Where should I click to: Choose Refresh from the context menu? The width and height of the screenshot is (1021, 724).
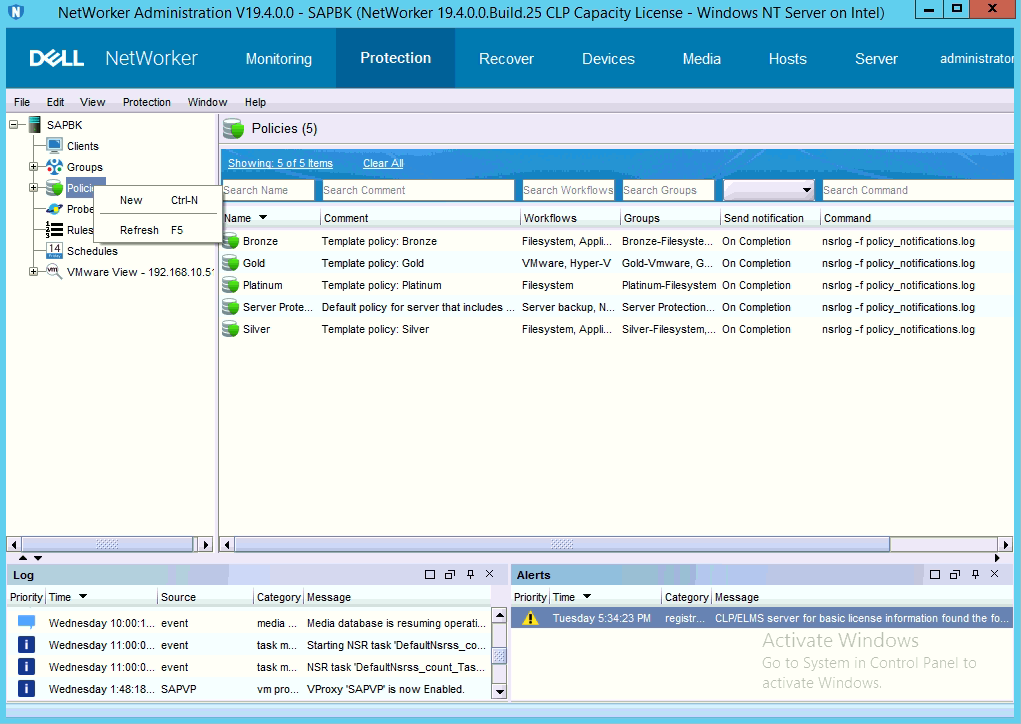(139, 230)
